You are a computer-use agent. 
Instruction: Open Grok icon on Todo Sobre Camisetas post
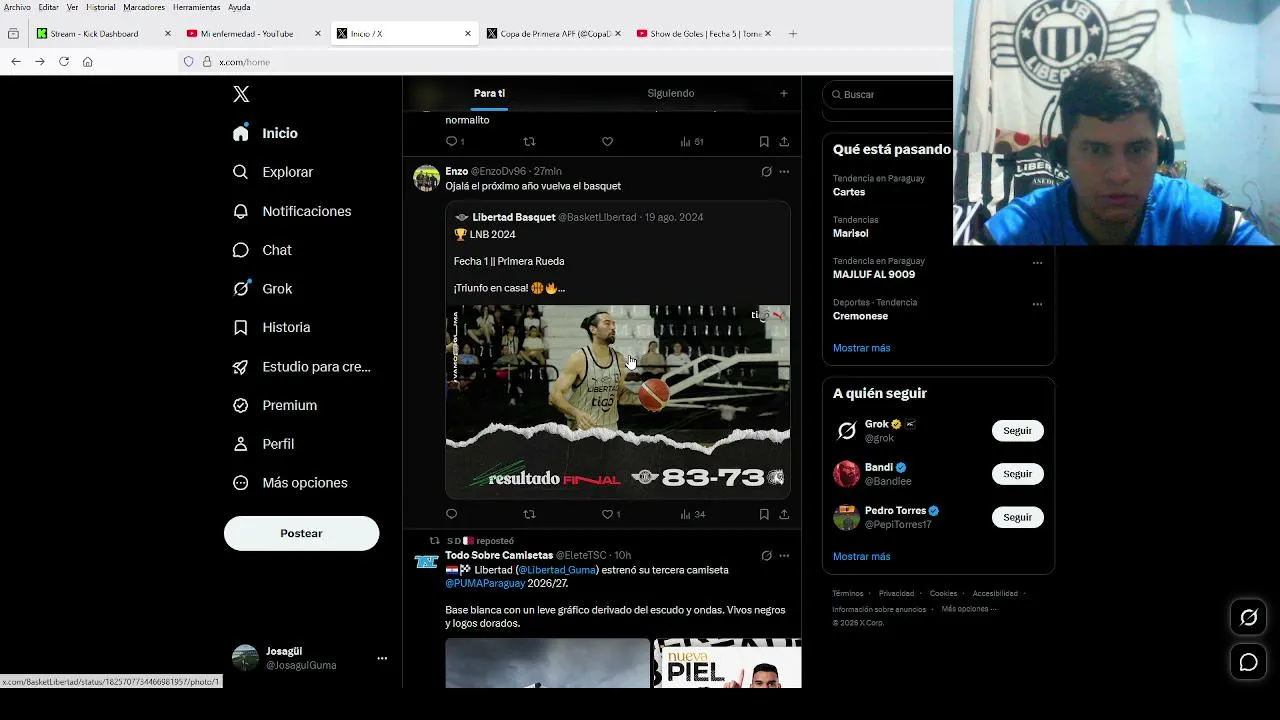(x=766, y=556)
